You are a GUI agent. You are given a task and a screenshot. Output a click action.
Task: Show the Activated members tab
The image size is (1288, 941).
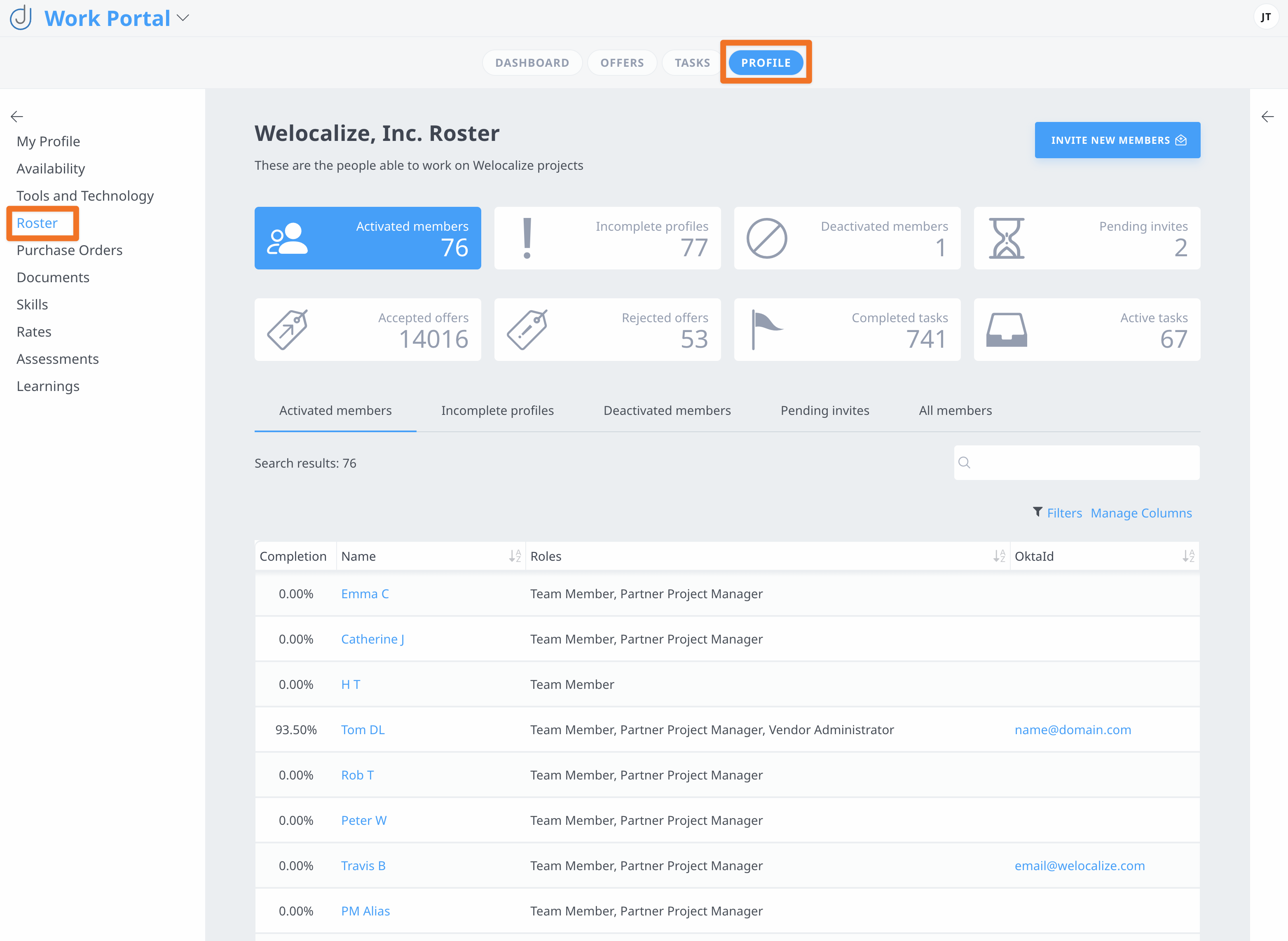point(335,411)
